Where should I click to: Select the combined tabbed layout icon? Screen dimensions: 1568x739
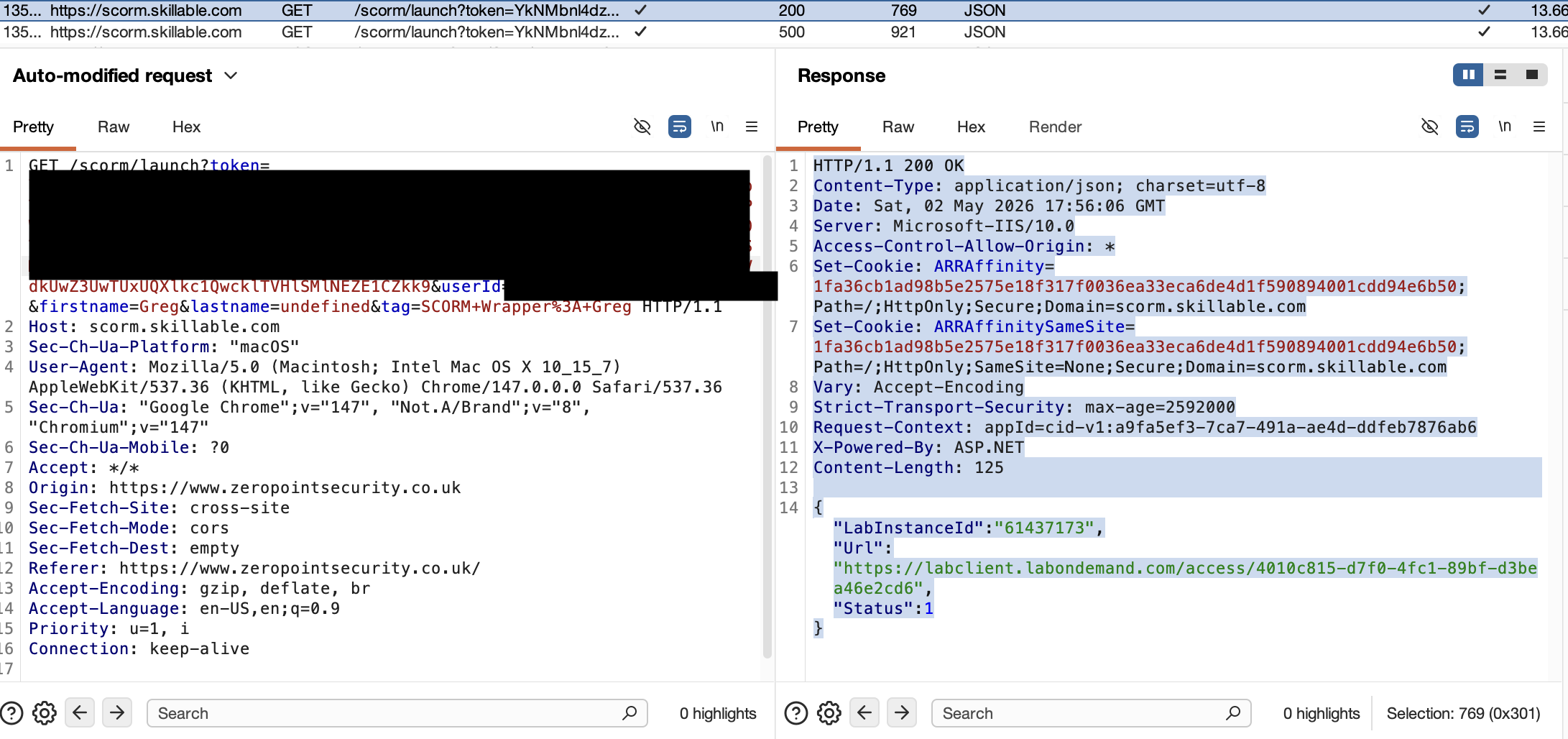(x=1532, y=75)
